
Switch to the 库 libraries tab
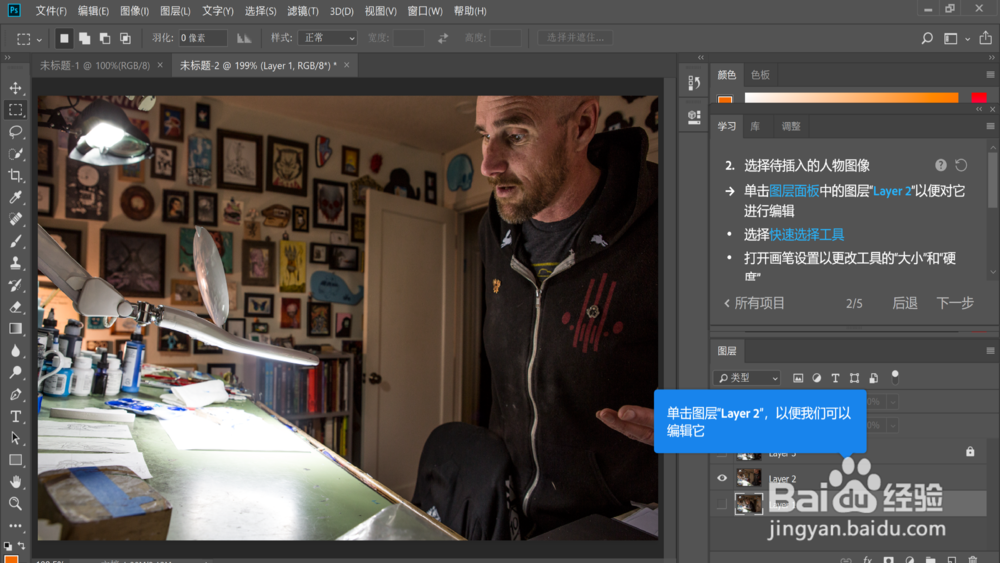click(755, 126)
